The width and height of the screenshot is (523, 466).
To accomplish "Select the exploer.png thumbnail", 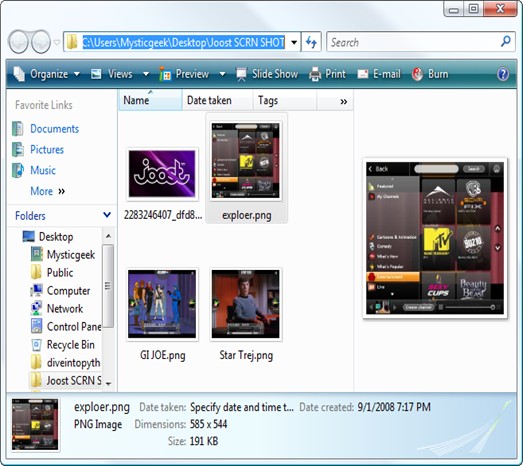I will click(246, 160).
